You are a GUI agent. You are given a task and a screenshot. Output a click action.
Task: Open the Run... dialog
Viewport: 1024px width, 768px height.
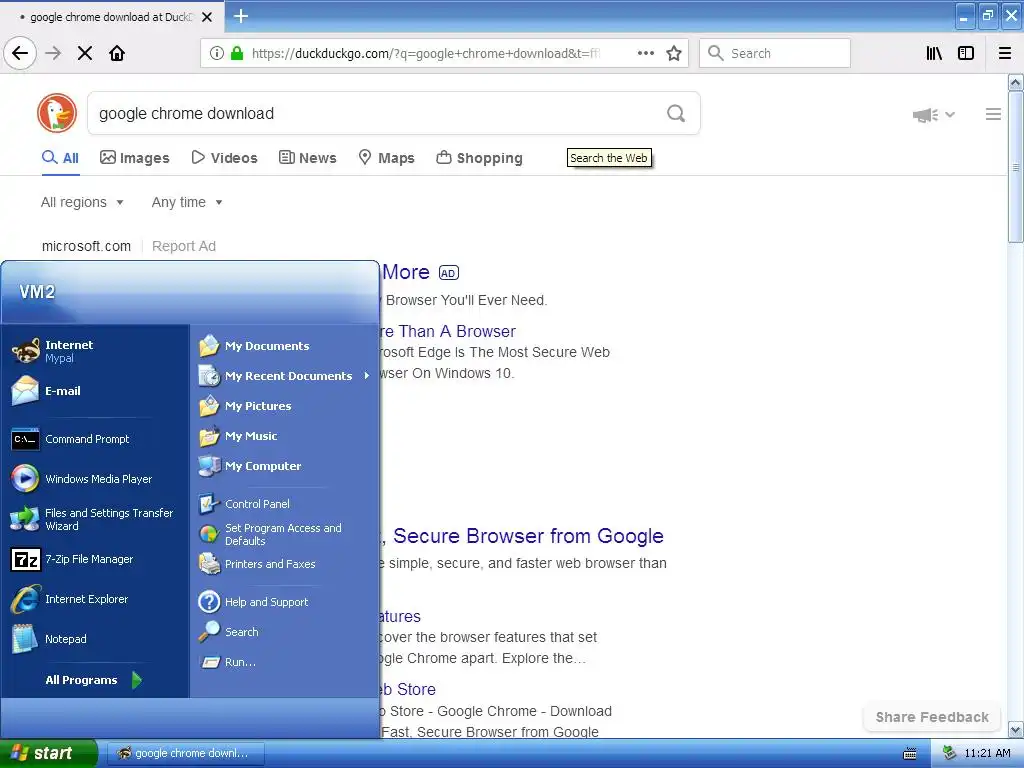click(285, 662)
